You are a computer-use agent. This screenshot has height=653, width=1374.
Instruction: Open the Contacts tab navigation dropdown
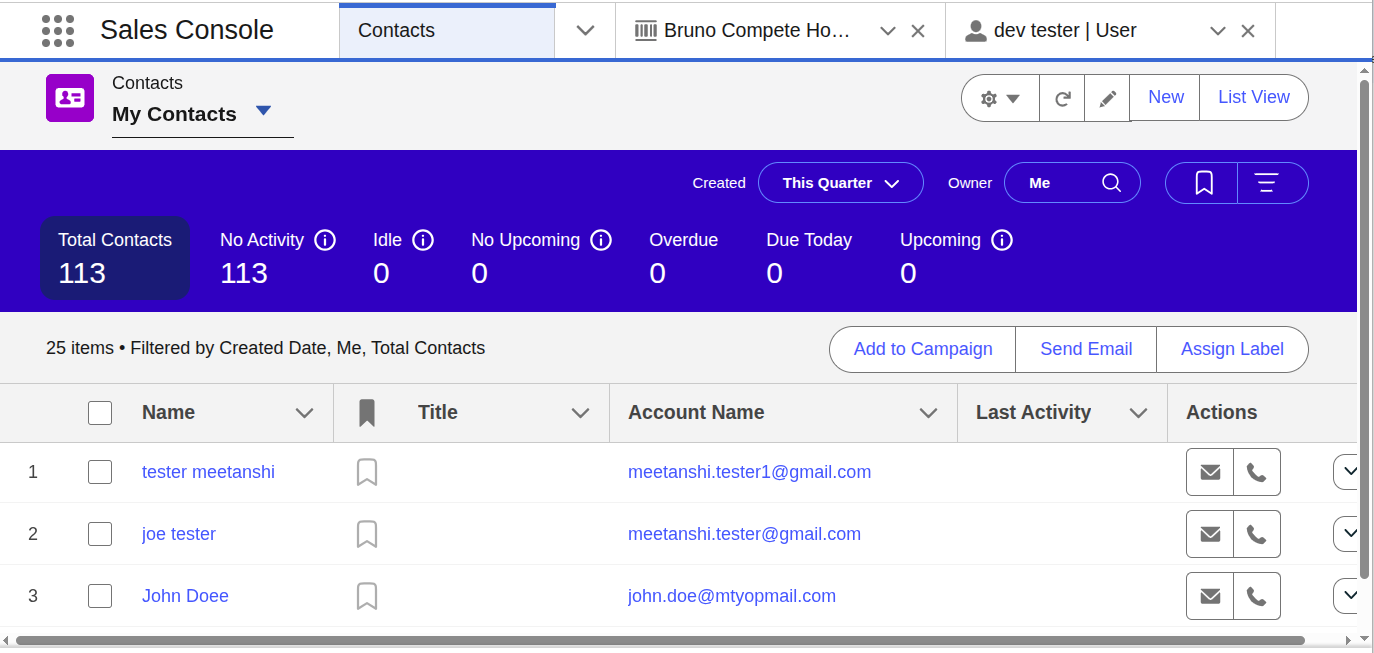pos(586,31)
